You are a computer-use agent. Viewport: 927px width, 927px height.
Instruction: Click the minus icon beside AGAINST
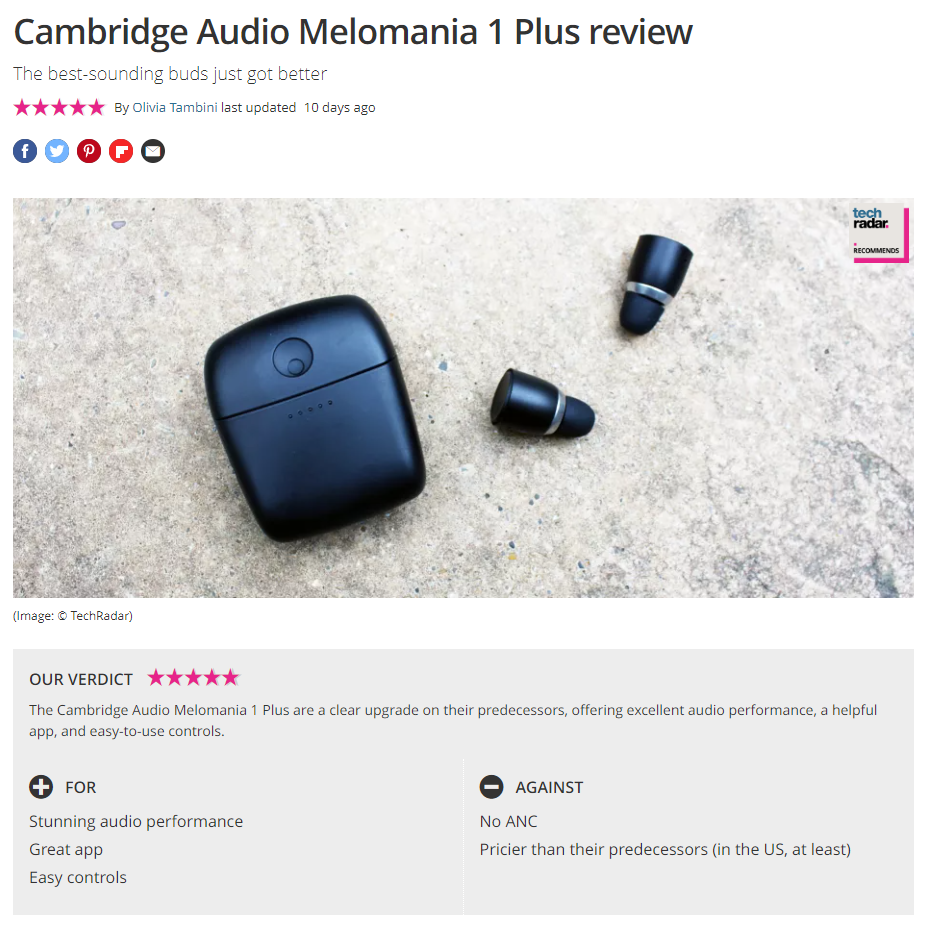[491, 787]
